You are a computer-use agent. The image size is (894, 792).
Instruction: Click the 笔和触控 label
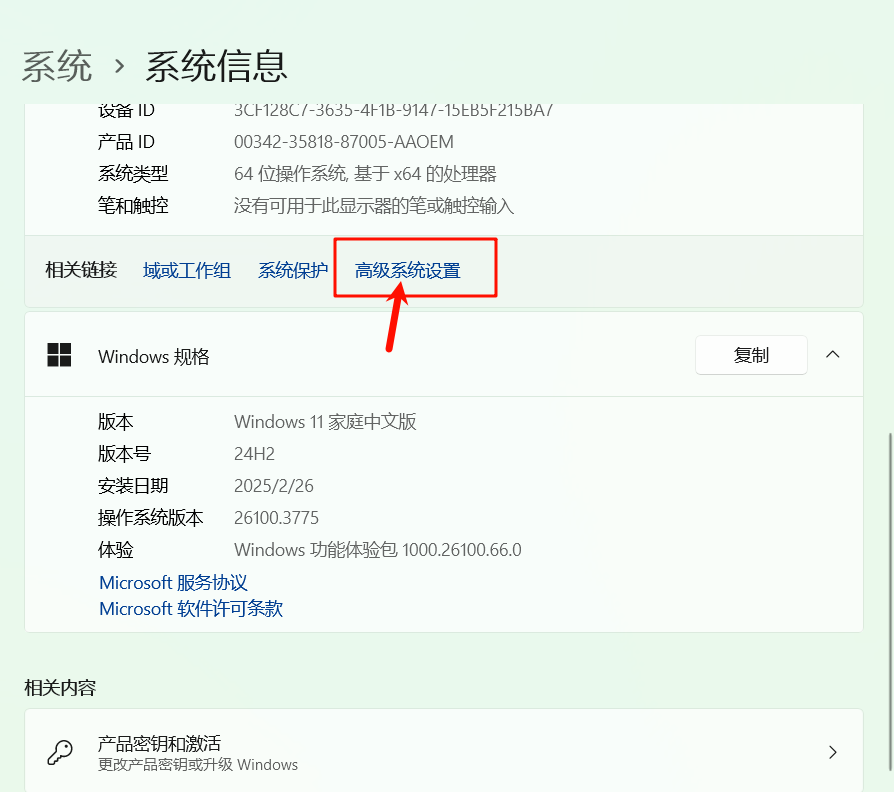pyautogui.click(x=133, y=205)
